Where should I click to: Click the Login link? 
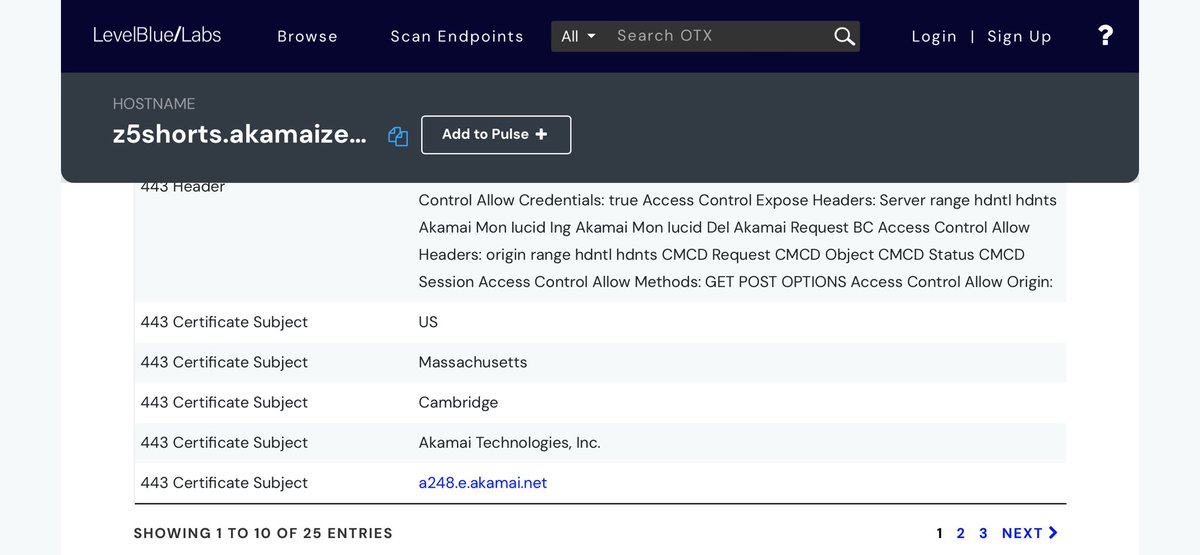(x=934, y=36)
